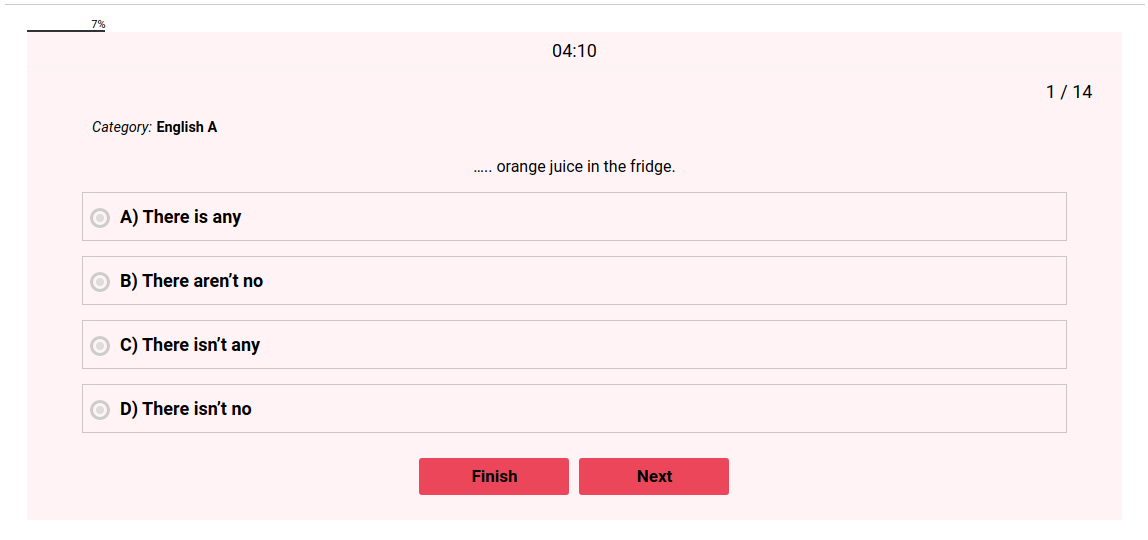Click the dotted blank in the question

pos(482,167)
